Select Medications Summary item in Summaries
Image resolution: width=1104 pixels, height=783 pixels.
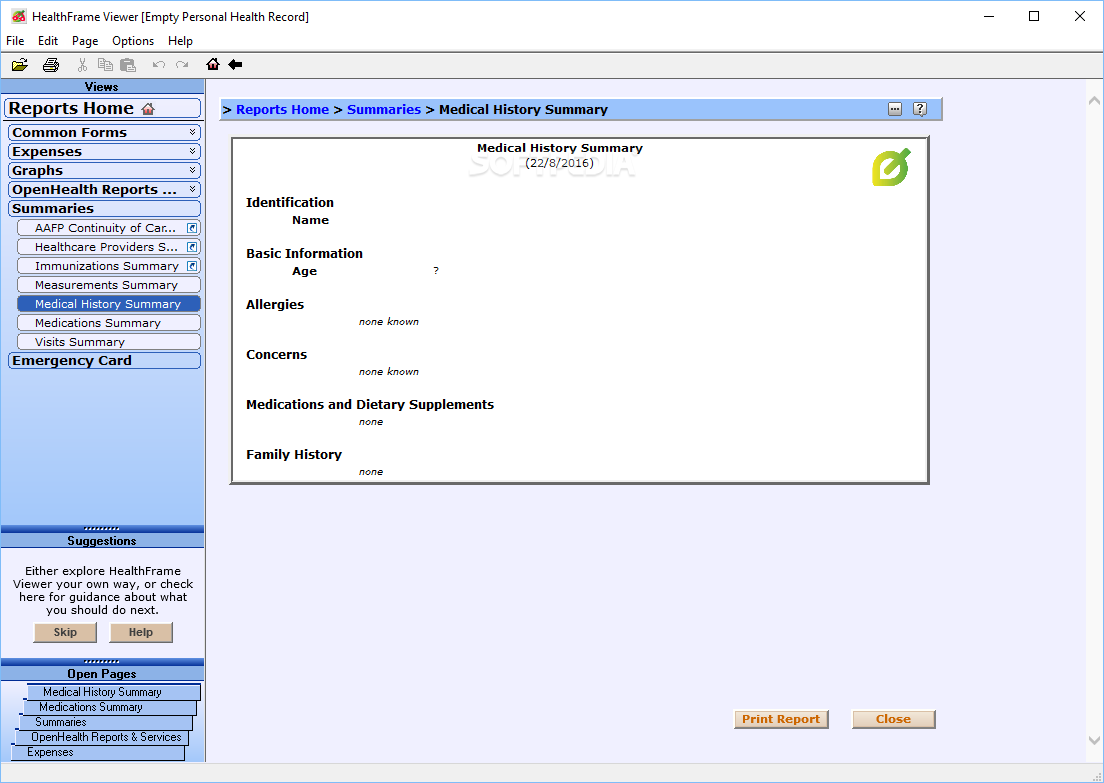coord(108,323)
